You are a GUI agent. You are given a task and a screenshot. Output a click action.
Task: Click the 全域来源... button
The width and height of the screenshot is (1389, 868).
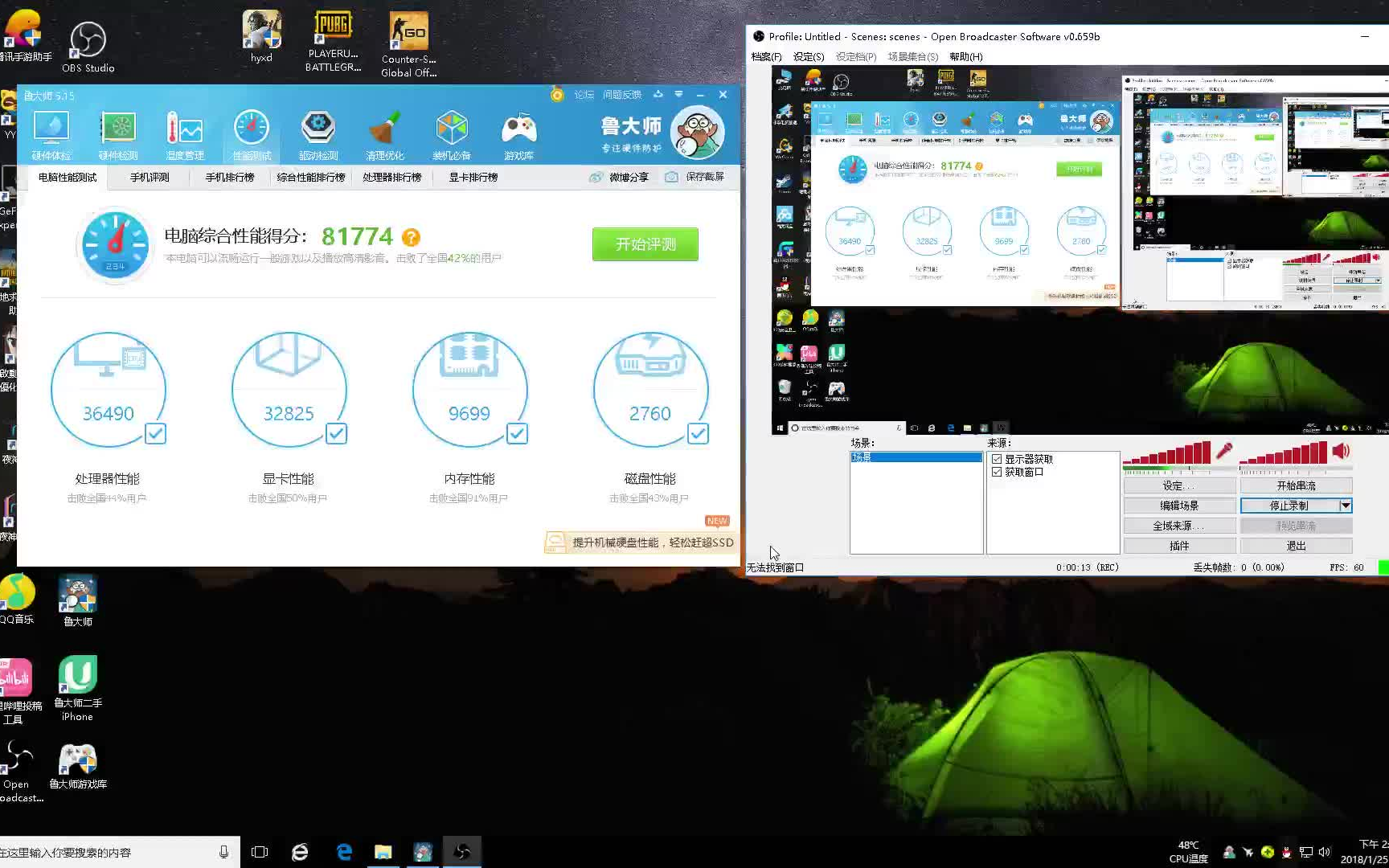point(1179,526)
